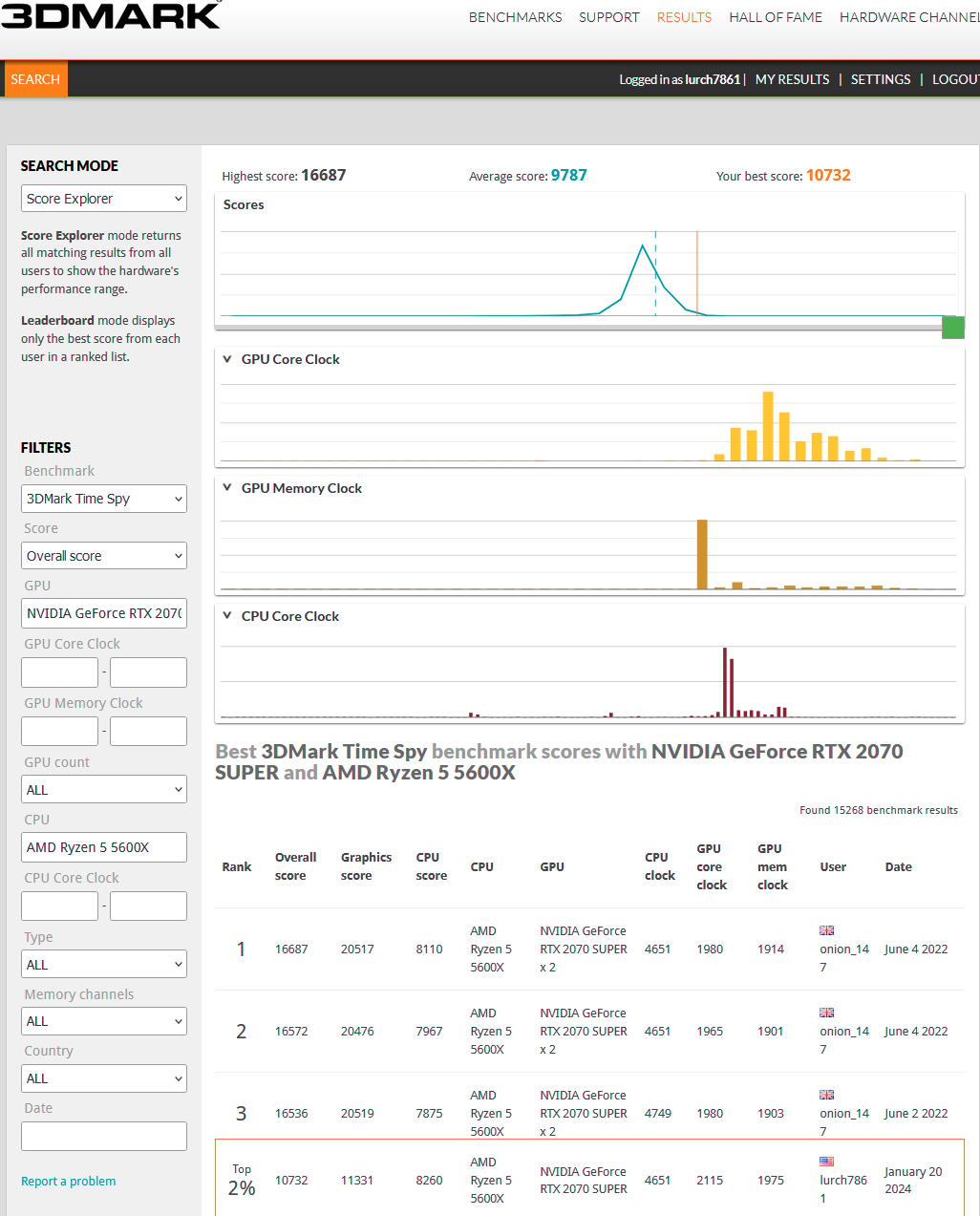Click the orange SEARCH tab
This screenshot has height=1216, width=980.
coord(35,79)
